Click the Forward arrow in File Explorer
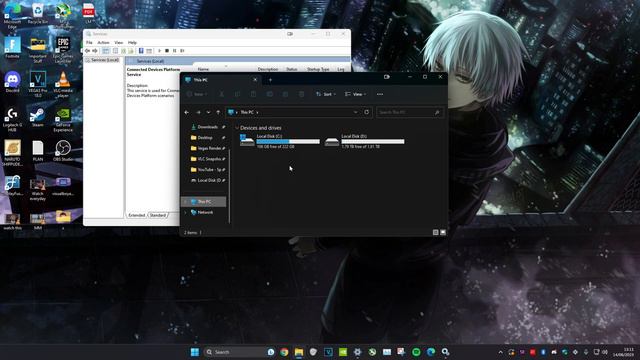 tap(198, 112)
